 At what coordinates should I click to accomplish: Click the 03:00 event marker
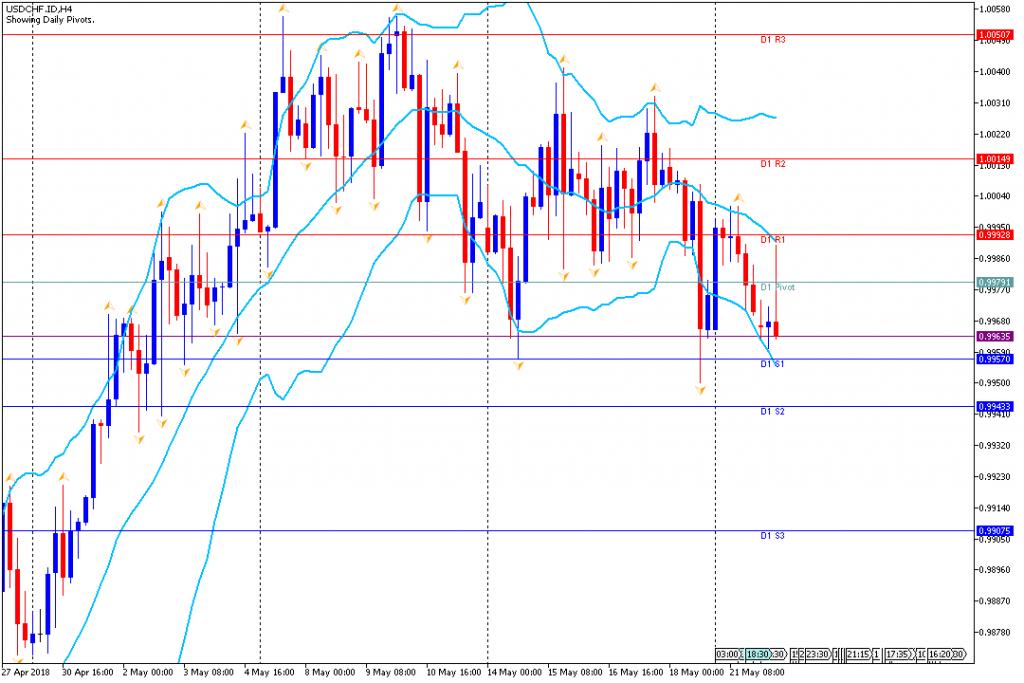click(x=728, y=654)
